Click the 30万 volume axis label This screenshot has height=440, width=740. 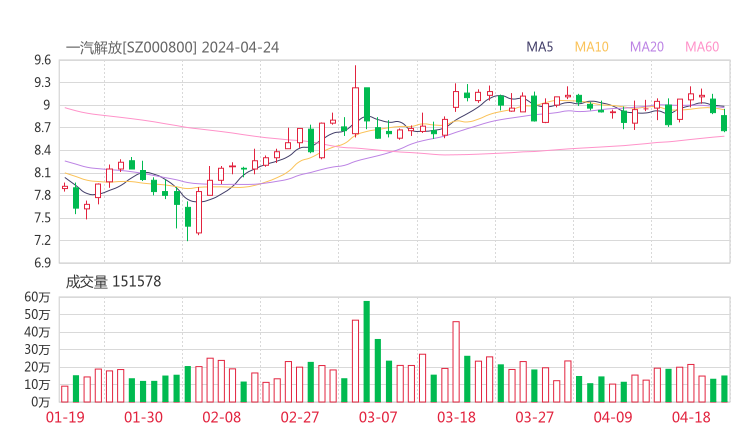click(x=37, y=349)
